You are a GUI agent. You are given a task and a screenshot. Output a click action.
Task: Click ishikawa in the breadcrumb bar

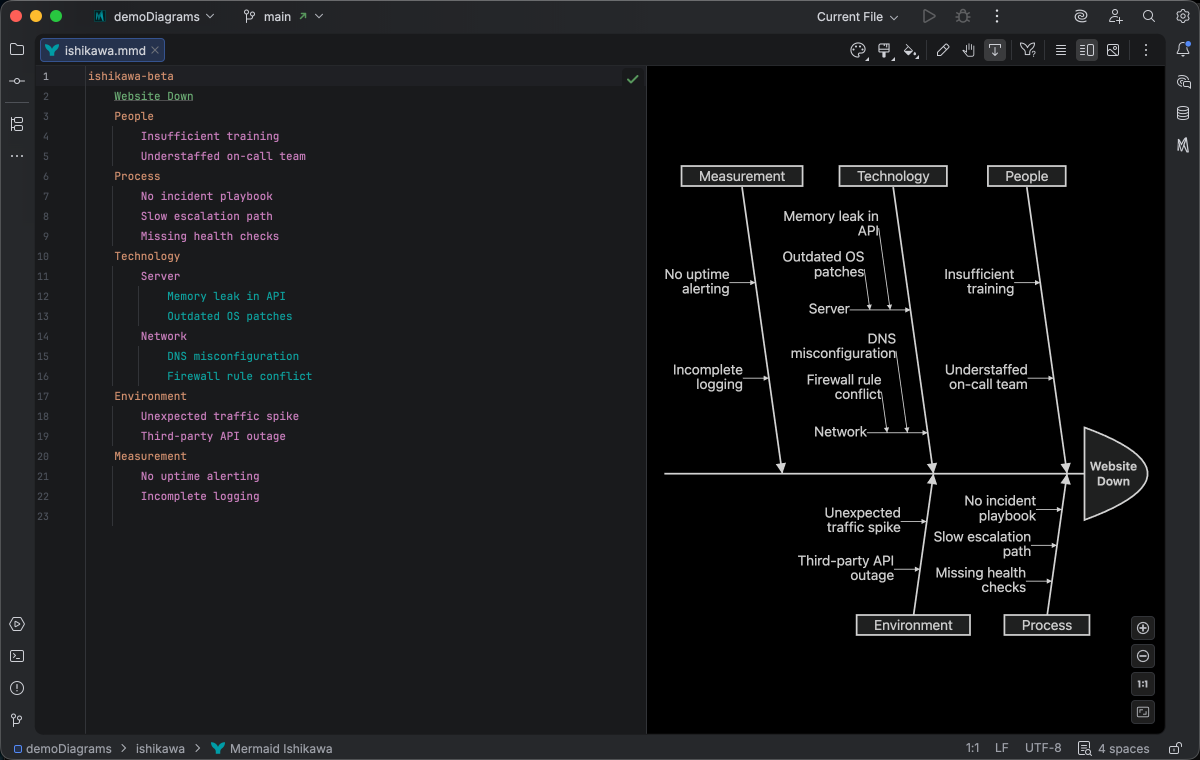click(x=160, y=748)
